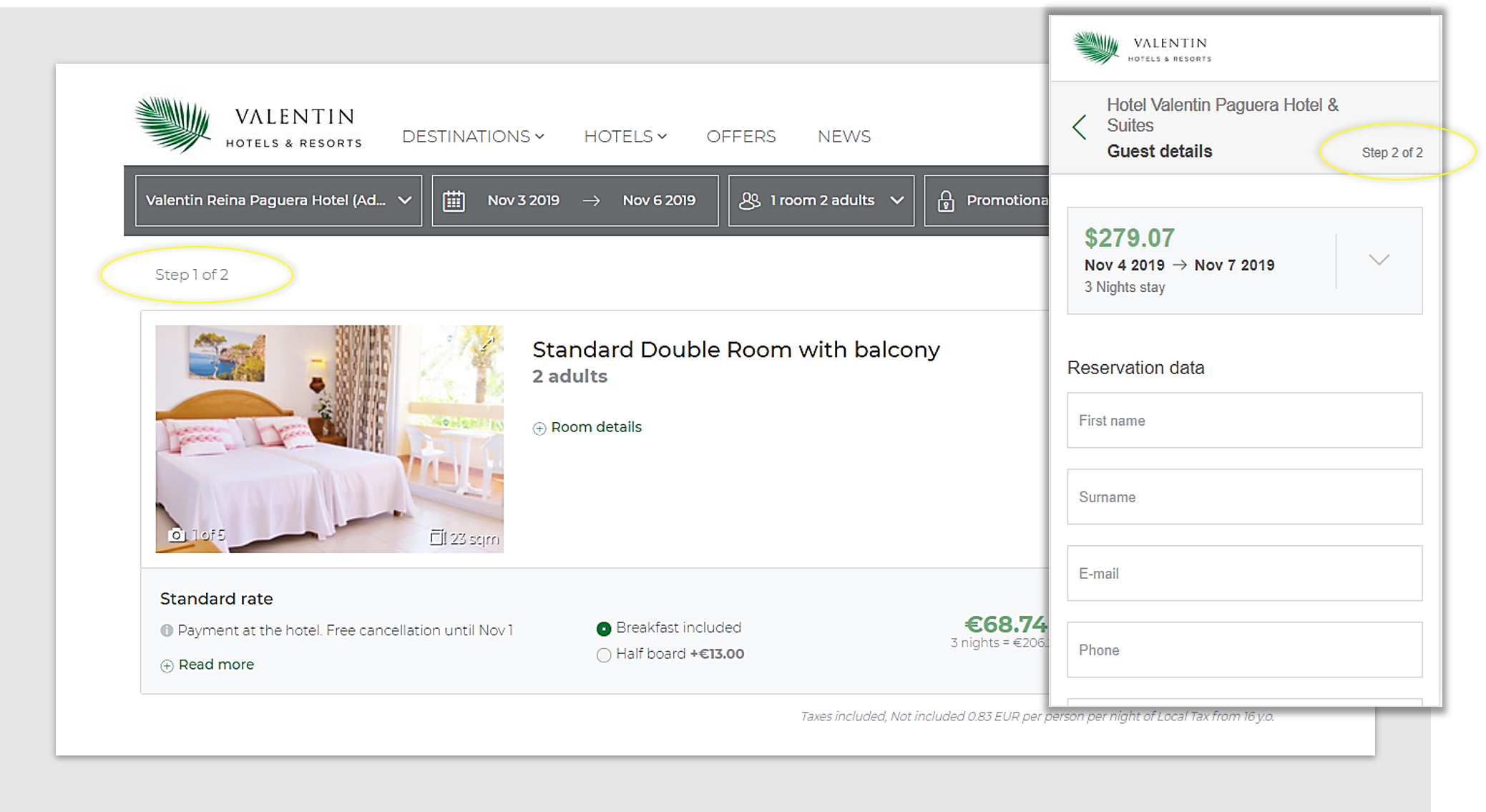The image size is (1486, 812).
Task: Go to the Offers page
Action: click(741, 136)
